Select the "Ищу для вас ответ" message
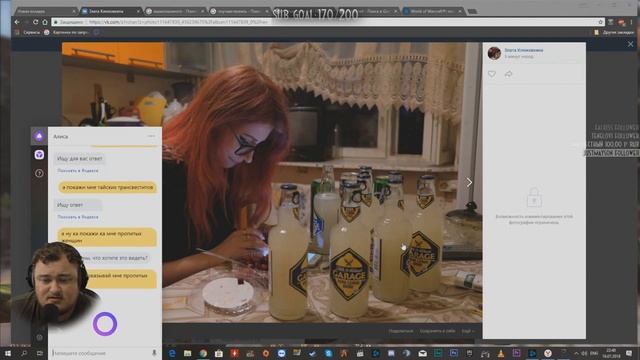Viewport: 640px width, 360px height. pyautogui.click(x=80, y=158)
